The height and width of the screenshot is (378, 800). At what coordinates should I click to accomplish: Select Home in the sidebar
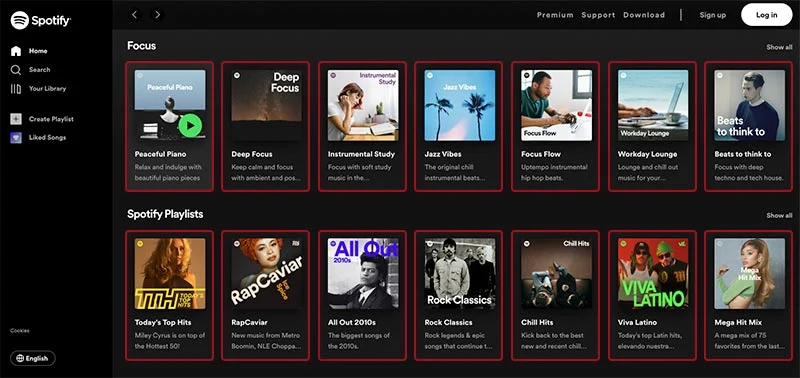[x=38, y=51]
